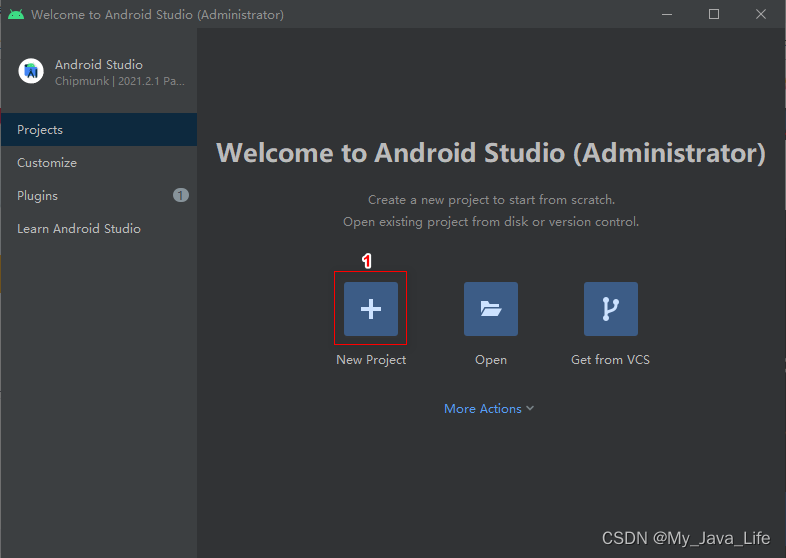This screenshot has height=558, width=786.
Task: Click the New Project label
Action: [371, 360]
